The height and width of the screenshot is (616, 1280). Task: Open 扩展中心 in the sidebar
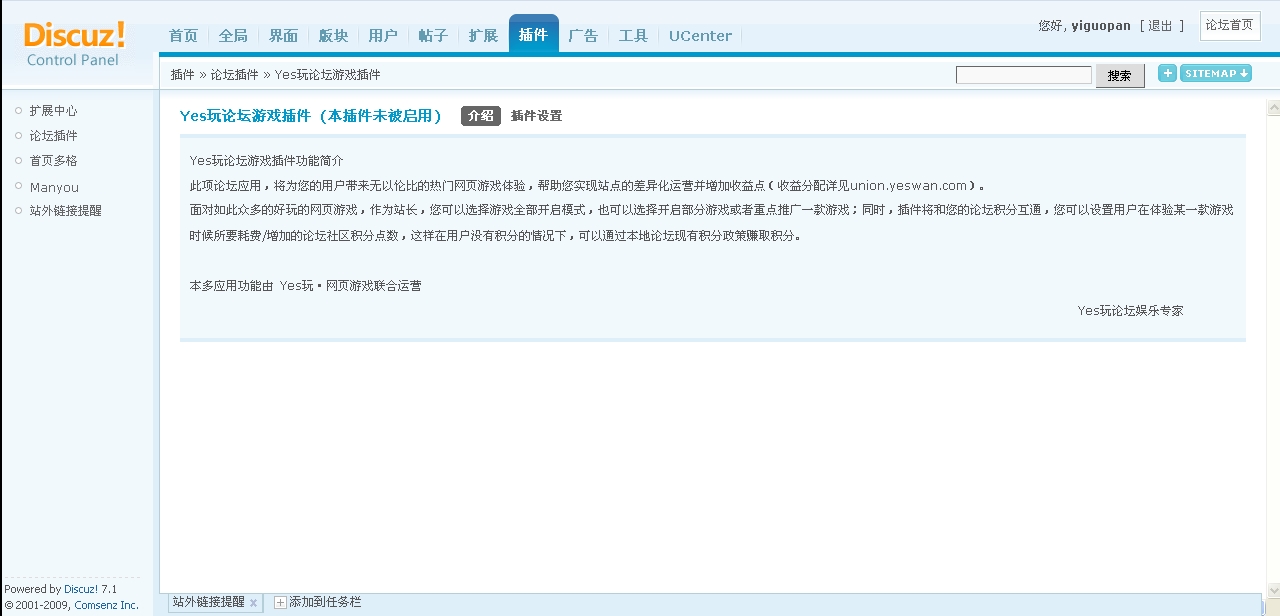[x=53, y=111]
